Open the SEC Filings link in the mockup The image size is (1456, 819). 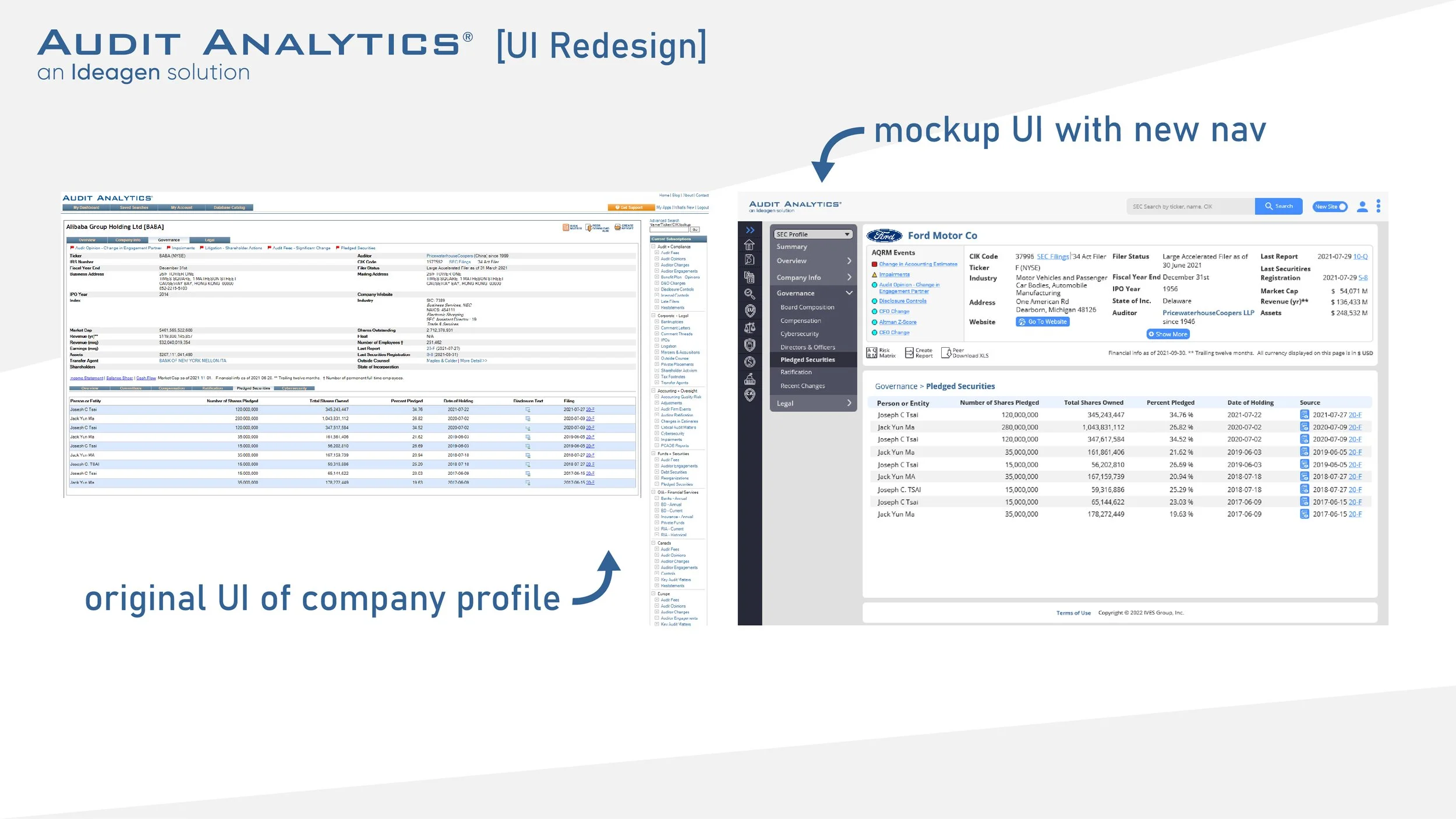tap(1053, 257)
